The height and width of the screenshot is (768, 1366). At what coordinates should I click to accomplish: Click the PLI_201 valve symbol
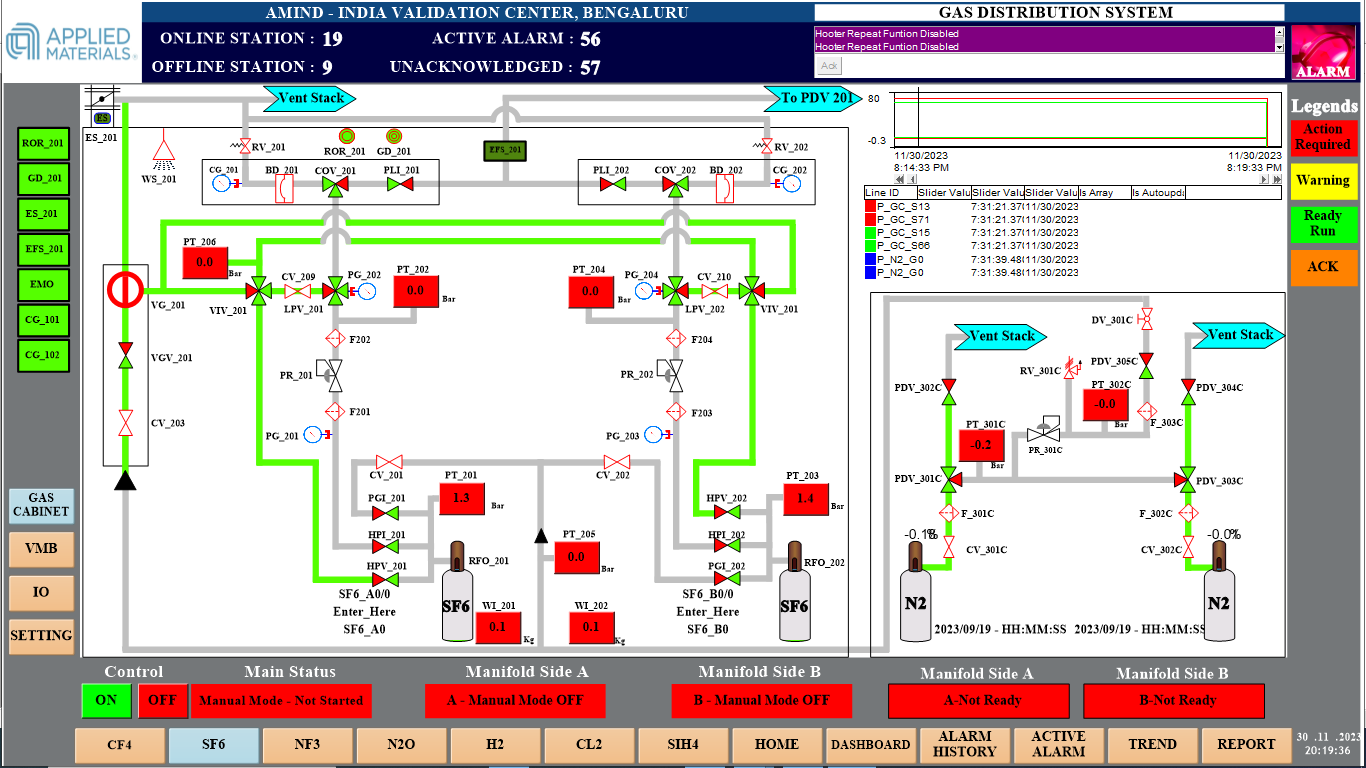pyautogui.click(x=400, y=184)
